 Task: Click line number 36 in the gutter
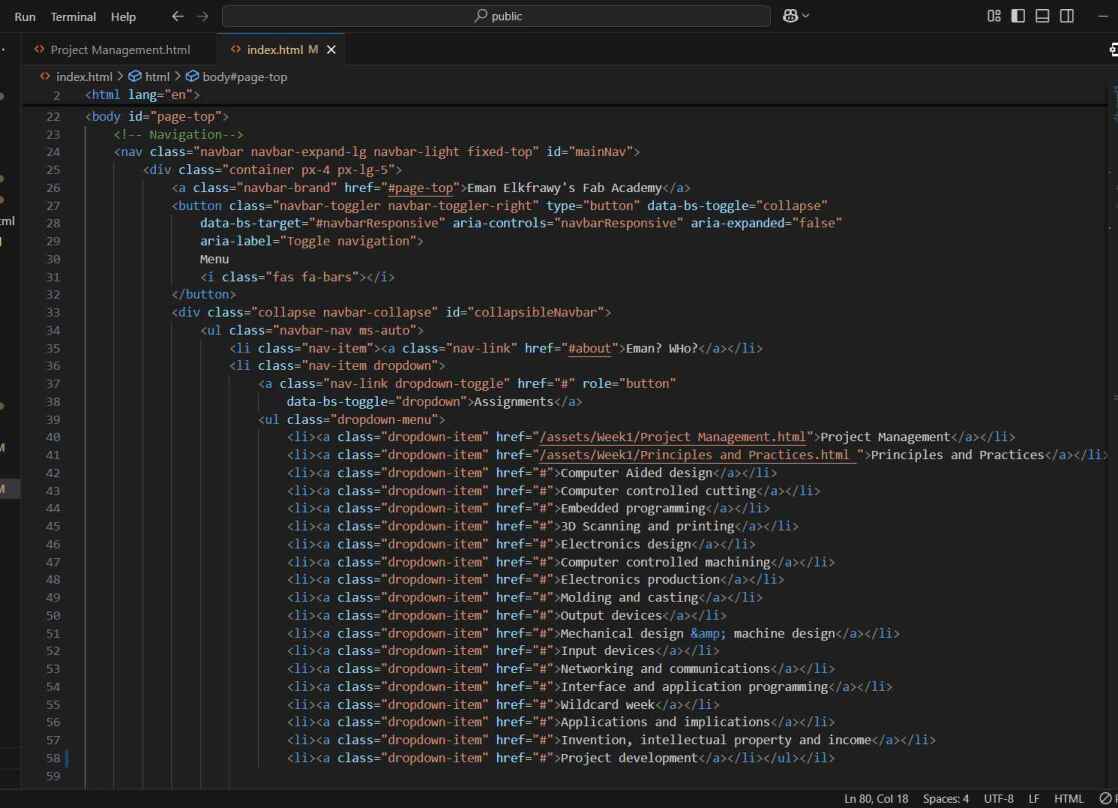click(53, 366)
